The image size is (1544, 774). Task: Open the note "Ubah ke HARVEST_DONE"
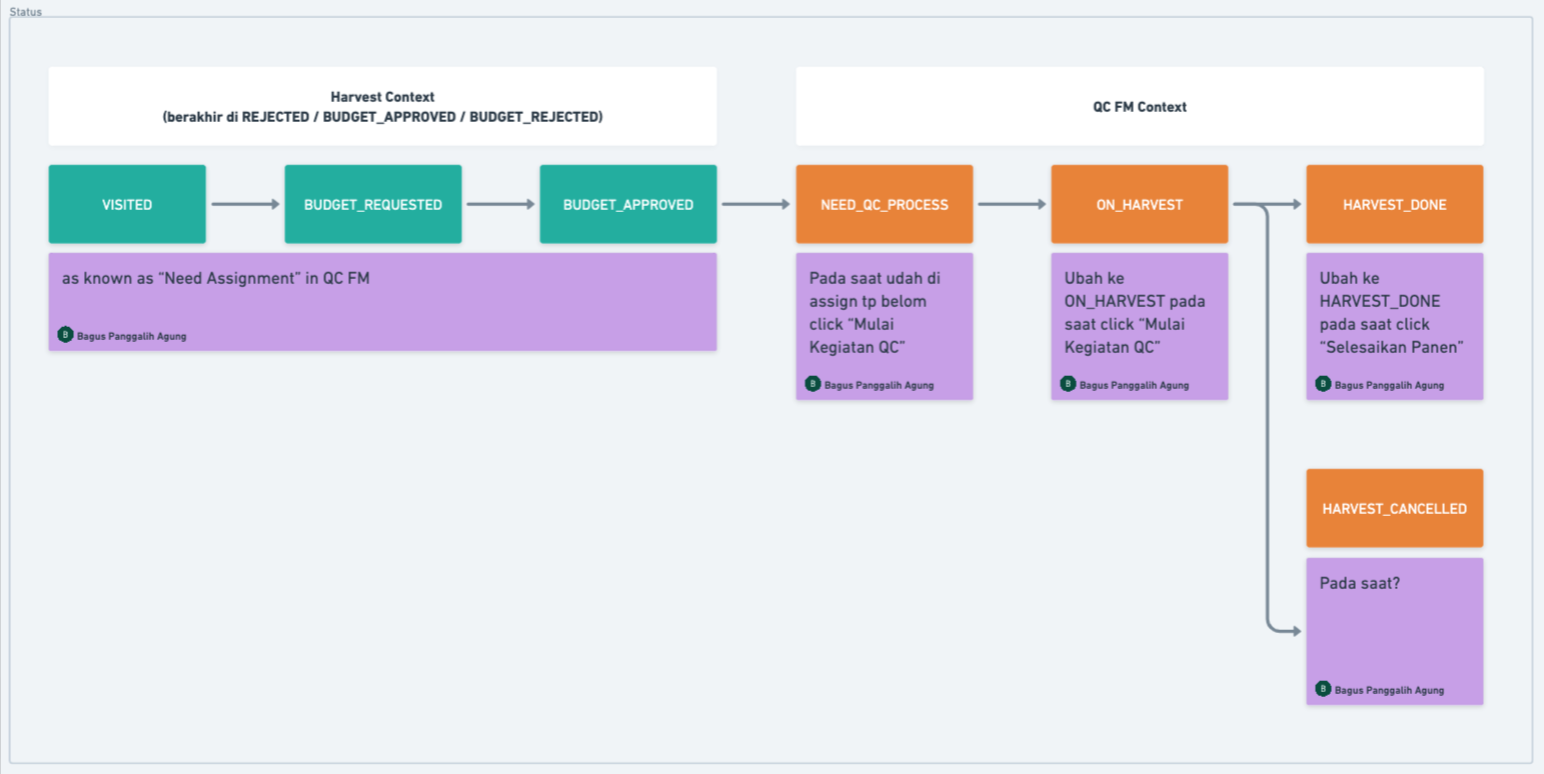pyautogui.click(x=1395, y=326)
